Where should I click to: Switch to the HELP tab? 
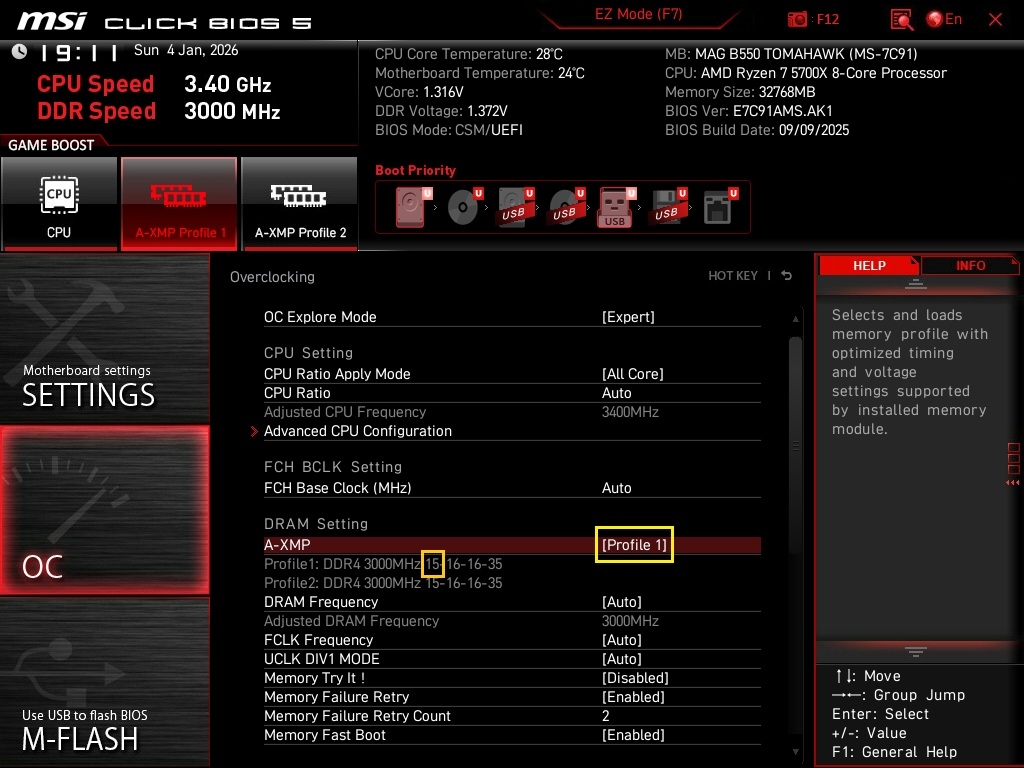point(869,266)
